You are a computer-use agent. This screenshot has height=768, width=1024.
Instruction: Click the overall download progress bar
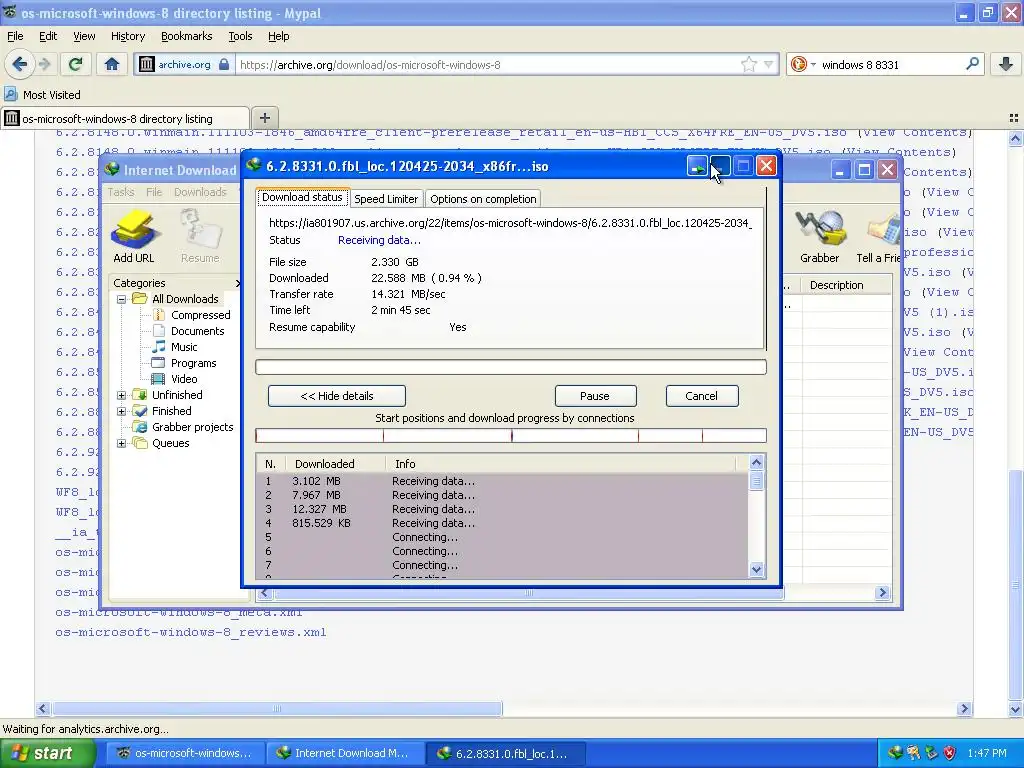point(511,367)
